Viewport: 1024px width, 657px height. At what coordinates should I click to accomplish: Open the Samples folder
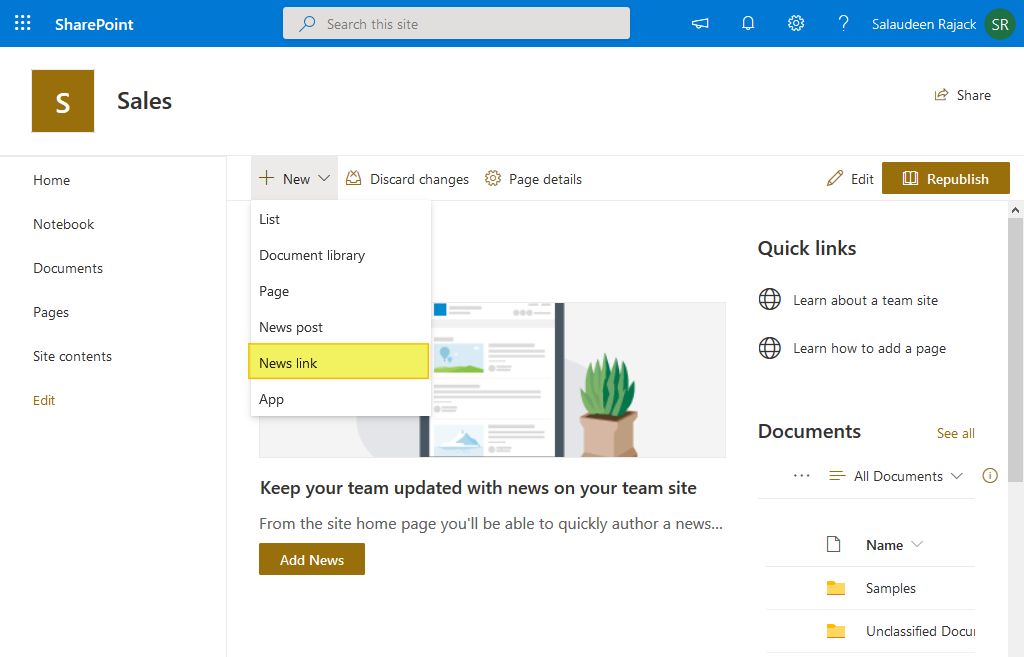pyautogui.click(x=890, y=588)
